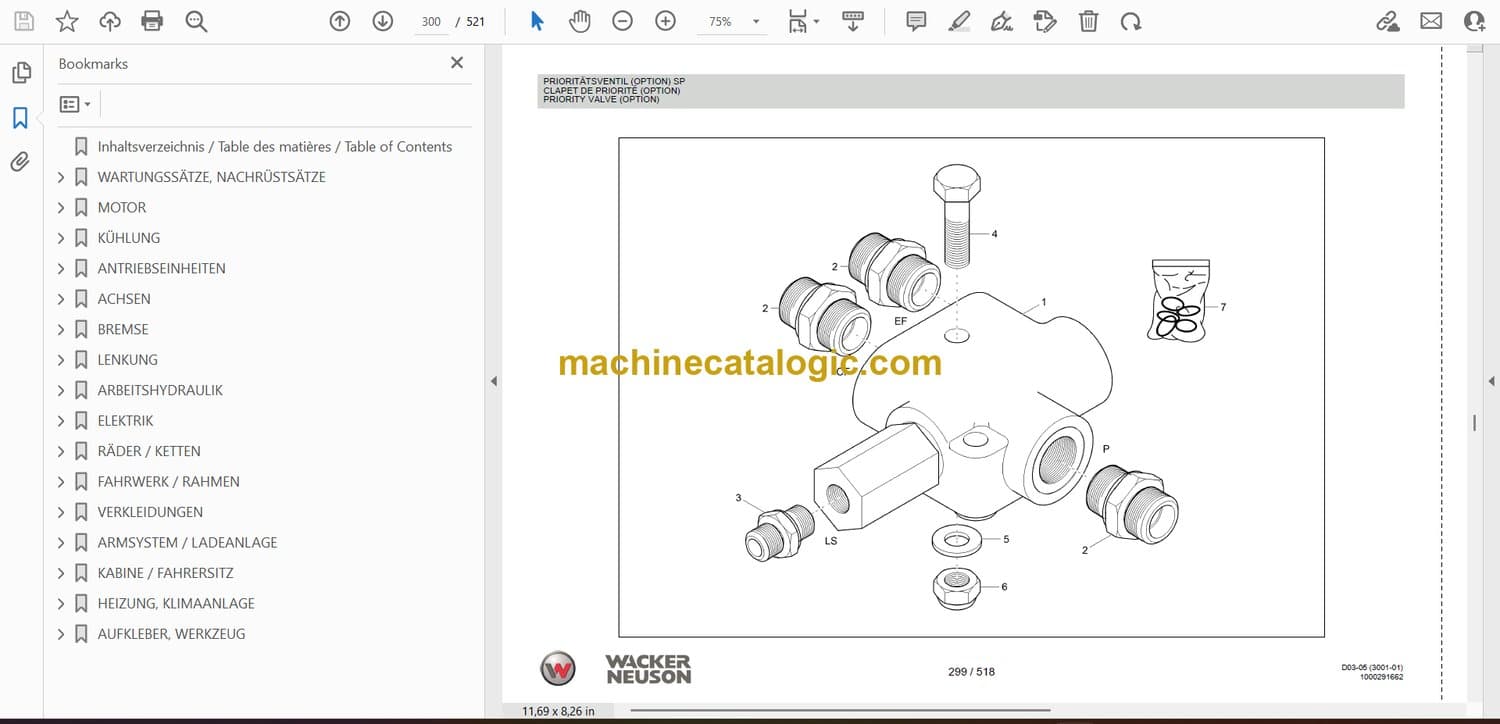Screen dimensions: 1500x724
Task: Toggle the Bookmarks side panel
Action: click(20, 118)
